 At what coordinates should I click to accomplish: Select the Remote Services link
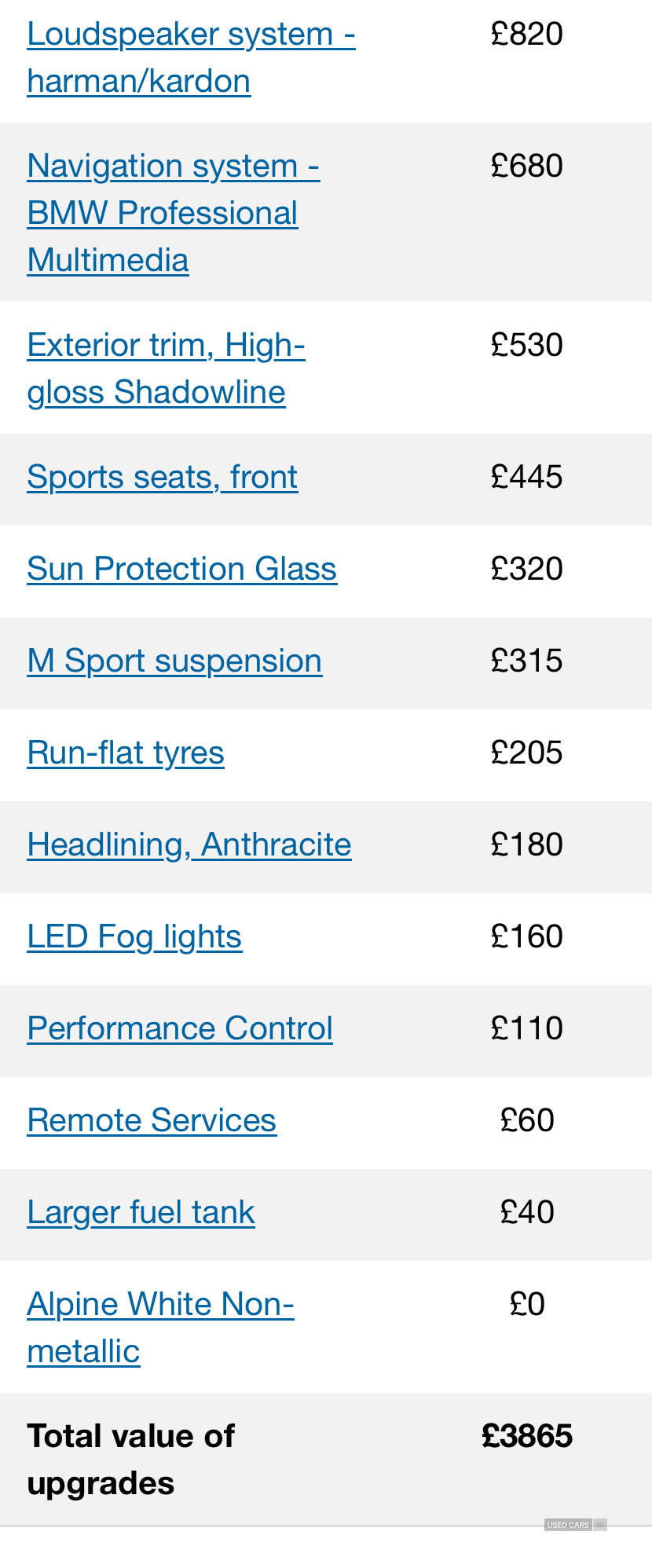(152, 1120)
